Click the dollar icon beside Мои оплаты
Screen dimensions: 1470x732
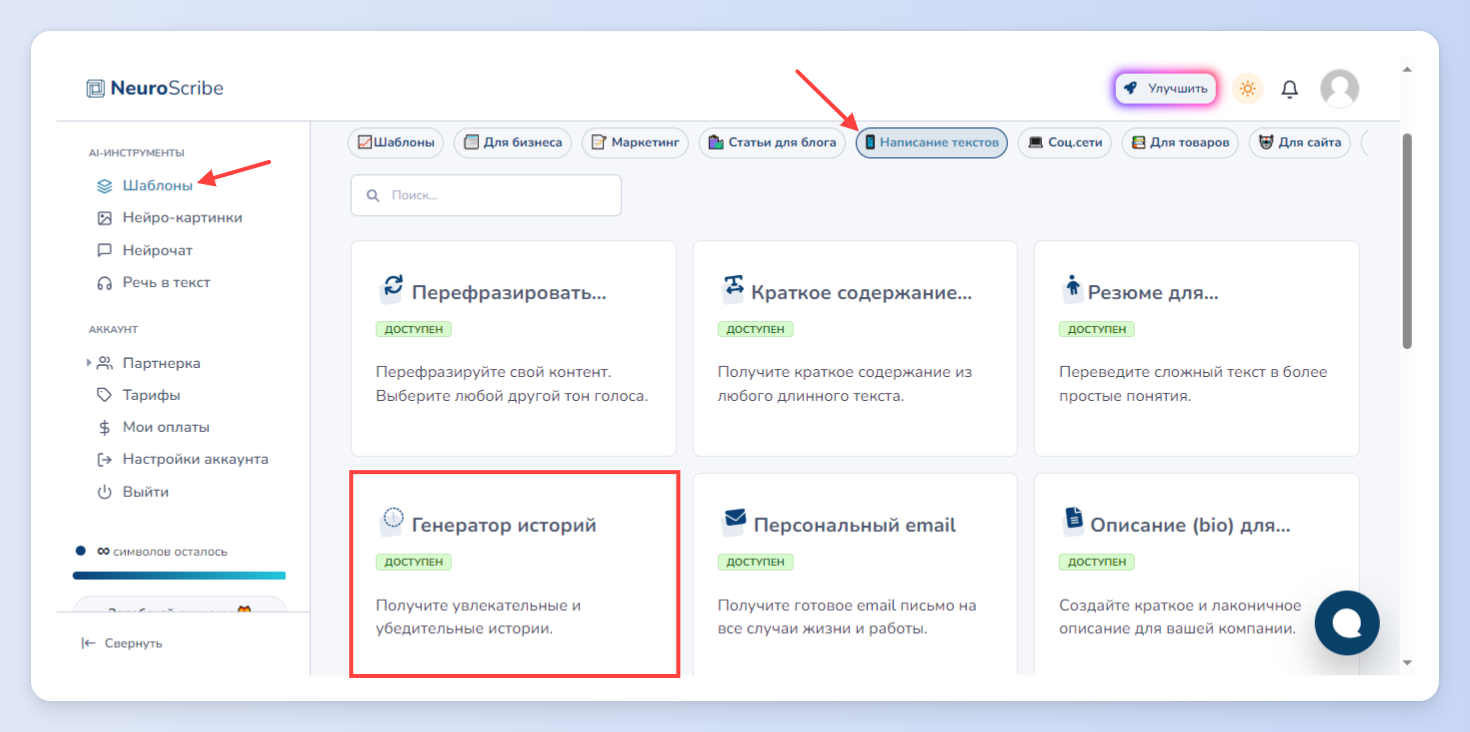coord(104,428)
